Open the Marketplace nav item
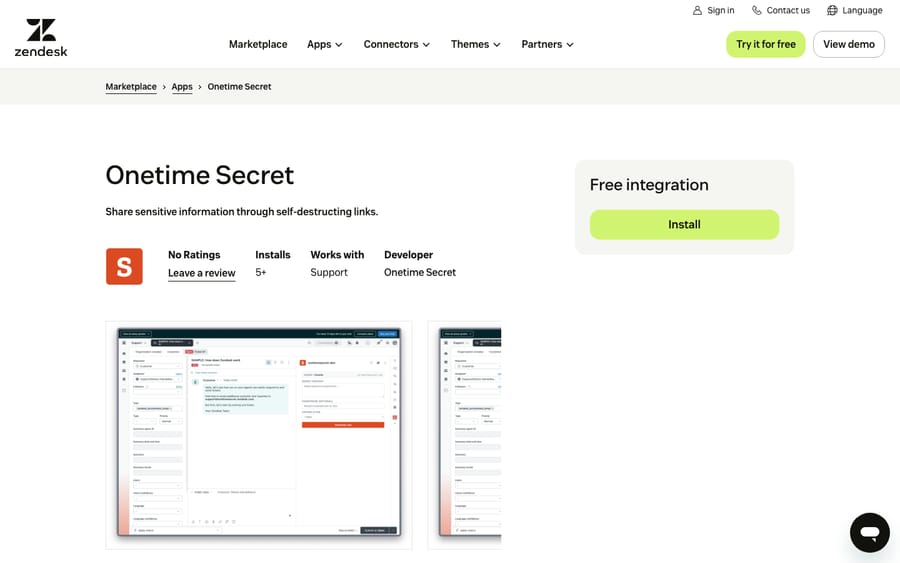The width and height of the screenshot is (900, 563). click(x=258, y=44)
